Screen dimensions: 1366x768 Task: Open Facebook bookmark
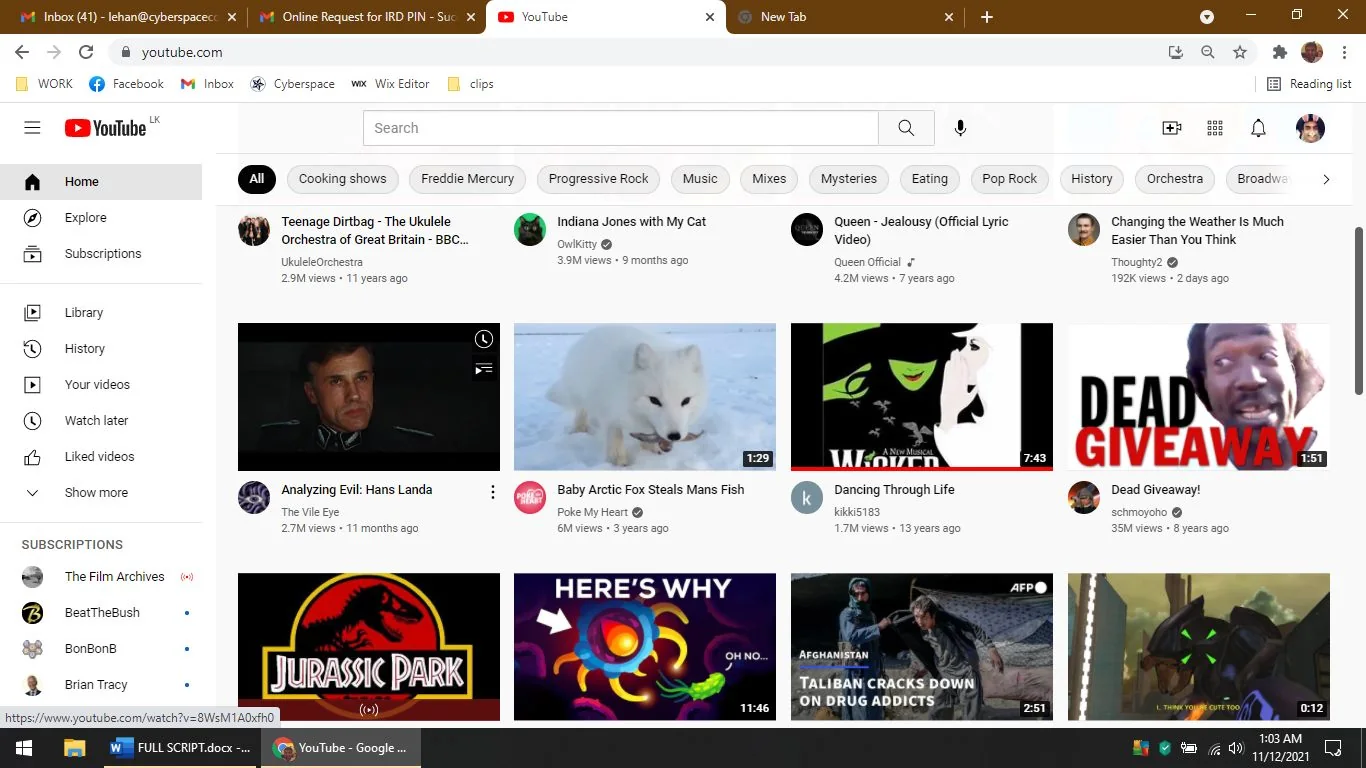point(126,84)
